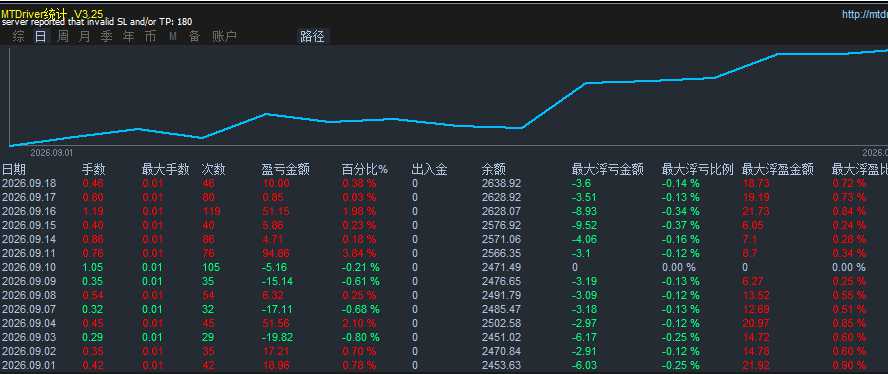This screenshot has height=374, width=888.
Task: Click balance value 2502.58
Action: (x=501, y=323)
